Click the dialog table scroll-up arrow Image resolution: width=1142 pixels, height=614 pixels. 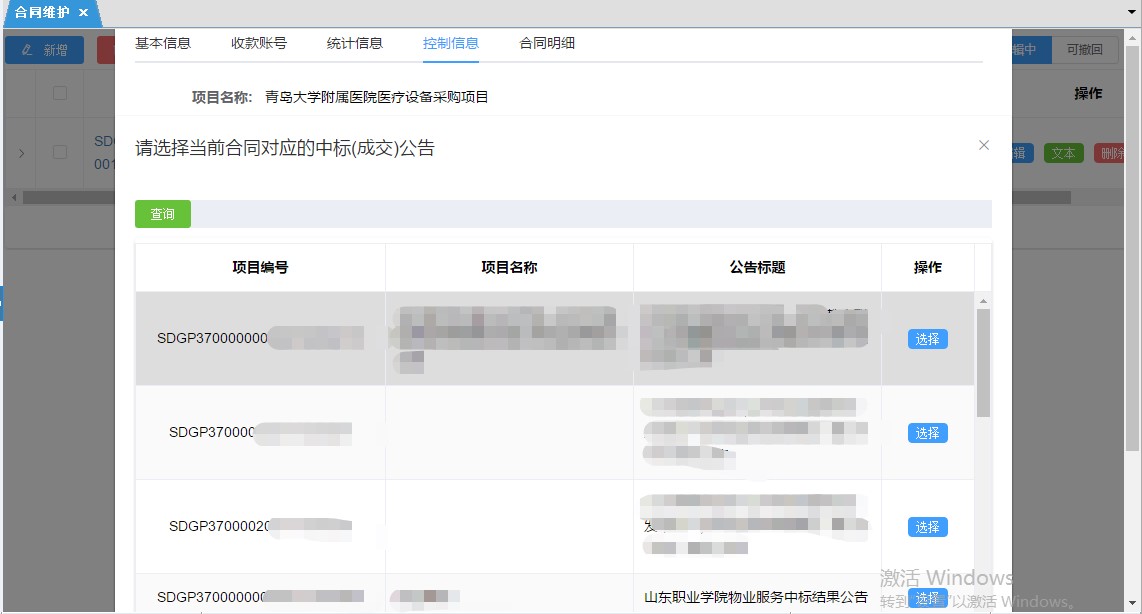pyautogui.click(x=983, y=301)
